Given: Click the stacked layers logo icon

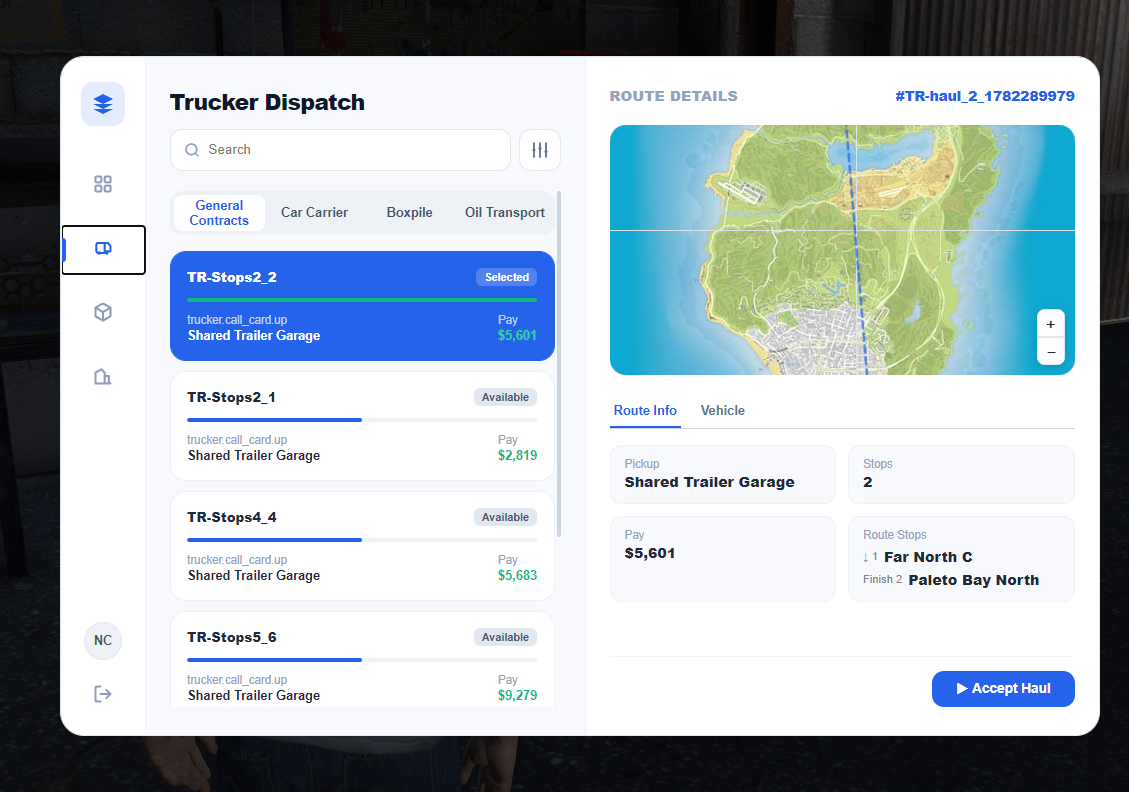Looking at the screenshot, I should pyautogui.click(x=103, y=104).
